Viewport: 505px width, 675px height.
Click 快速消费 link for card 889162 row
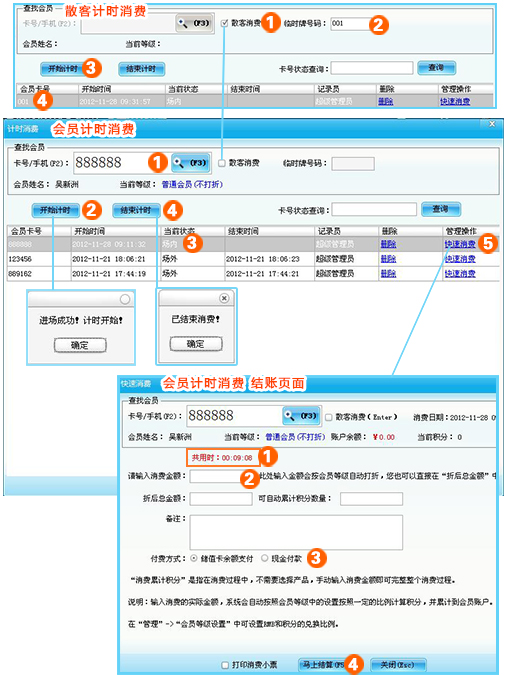(460, 273)
